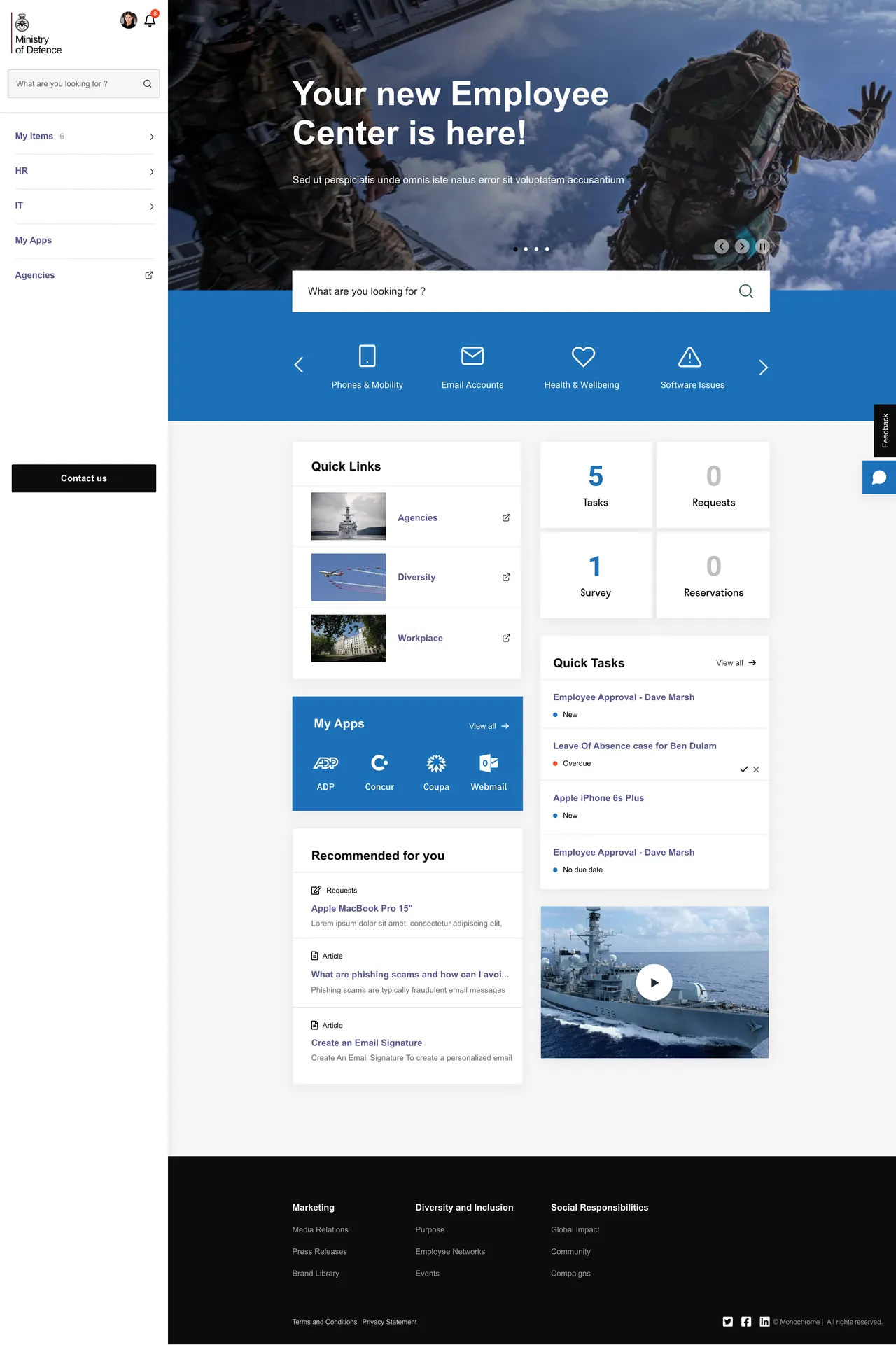This screenshot has height=1345, width=896.
Task: Open Global Impact footer link
Action: click(x=575, y=1230)
